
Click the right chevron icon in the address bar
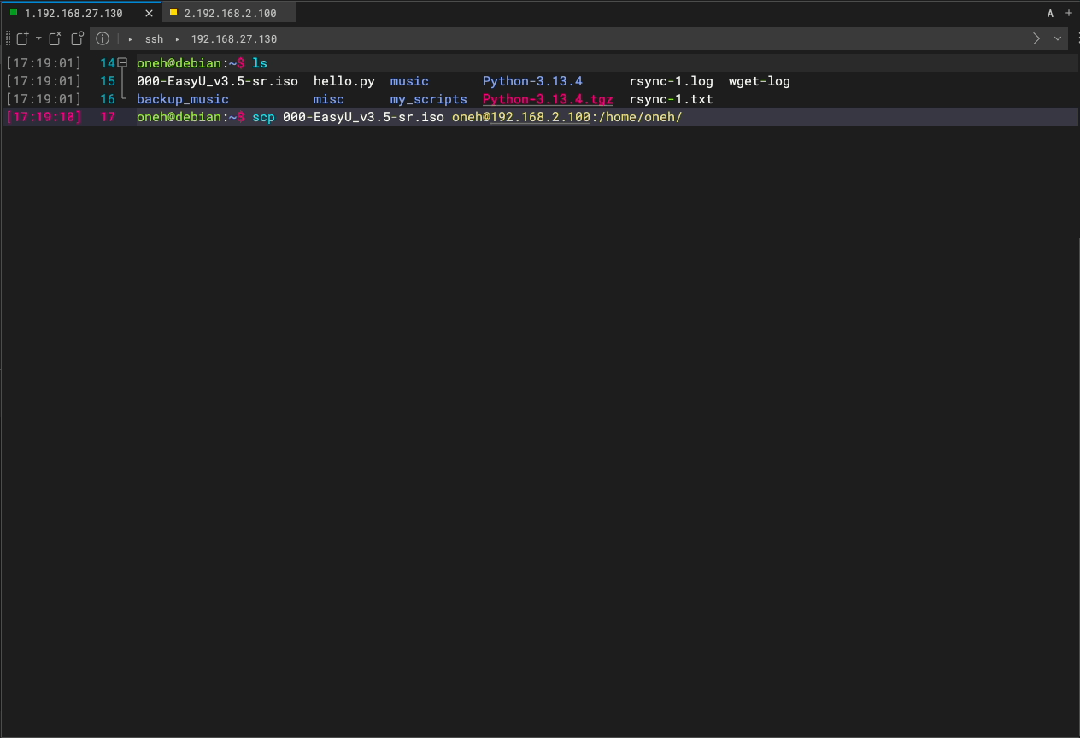tap(1036, 39)
